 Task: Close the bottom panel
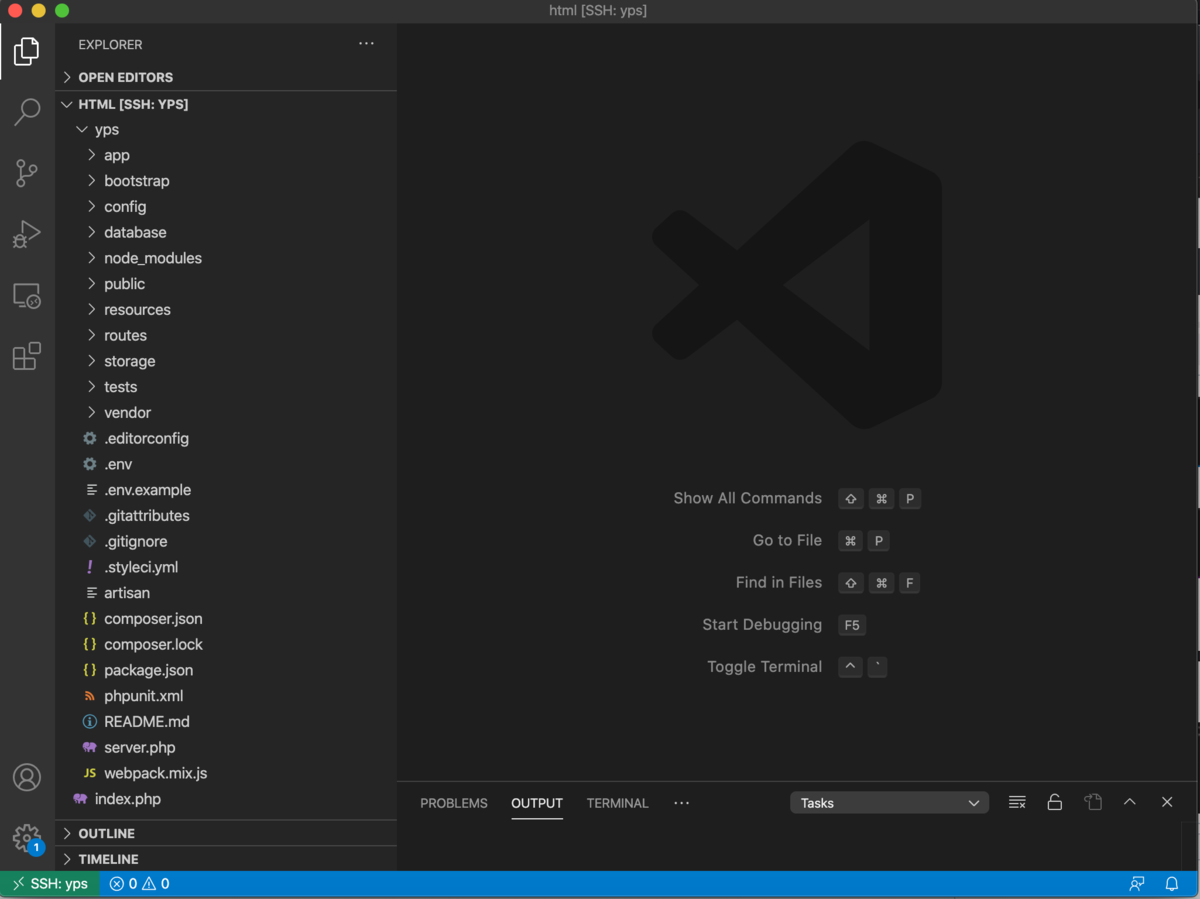click(x=1167, y=802)
